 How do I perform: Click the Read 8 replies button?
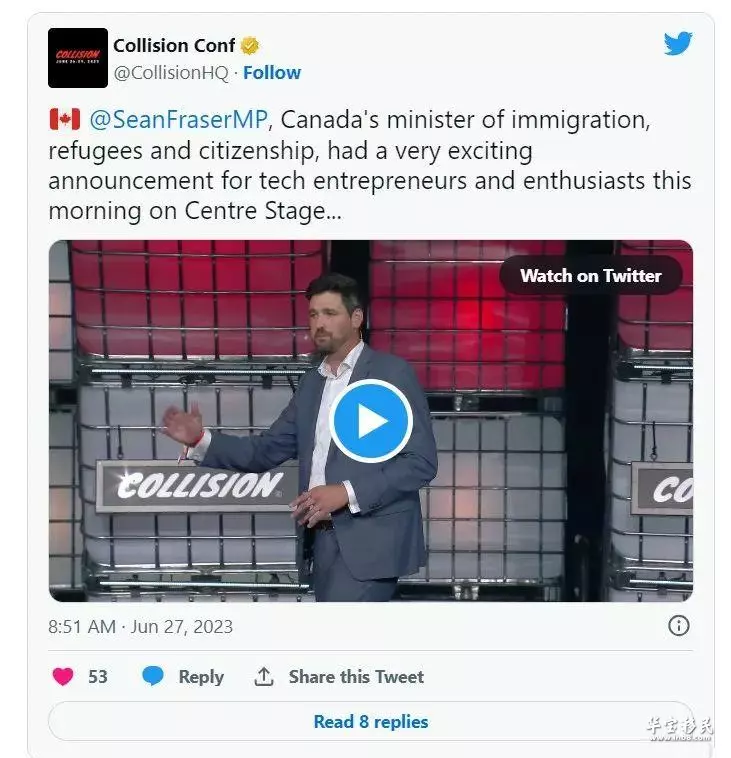[371, 721]
